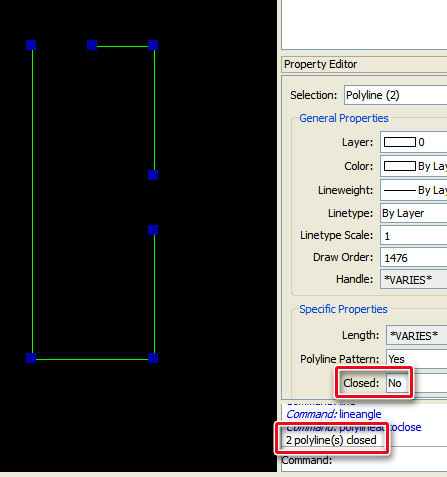Screen dimensions: 447x477
Task: Open the Color dropdown set to By Layer
Action: [x=414, y=166]
